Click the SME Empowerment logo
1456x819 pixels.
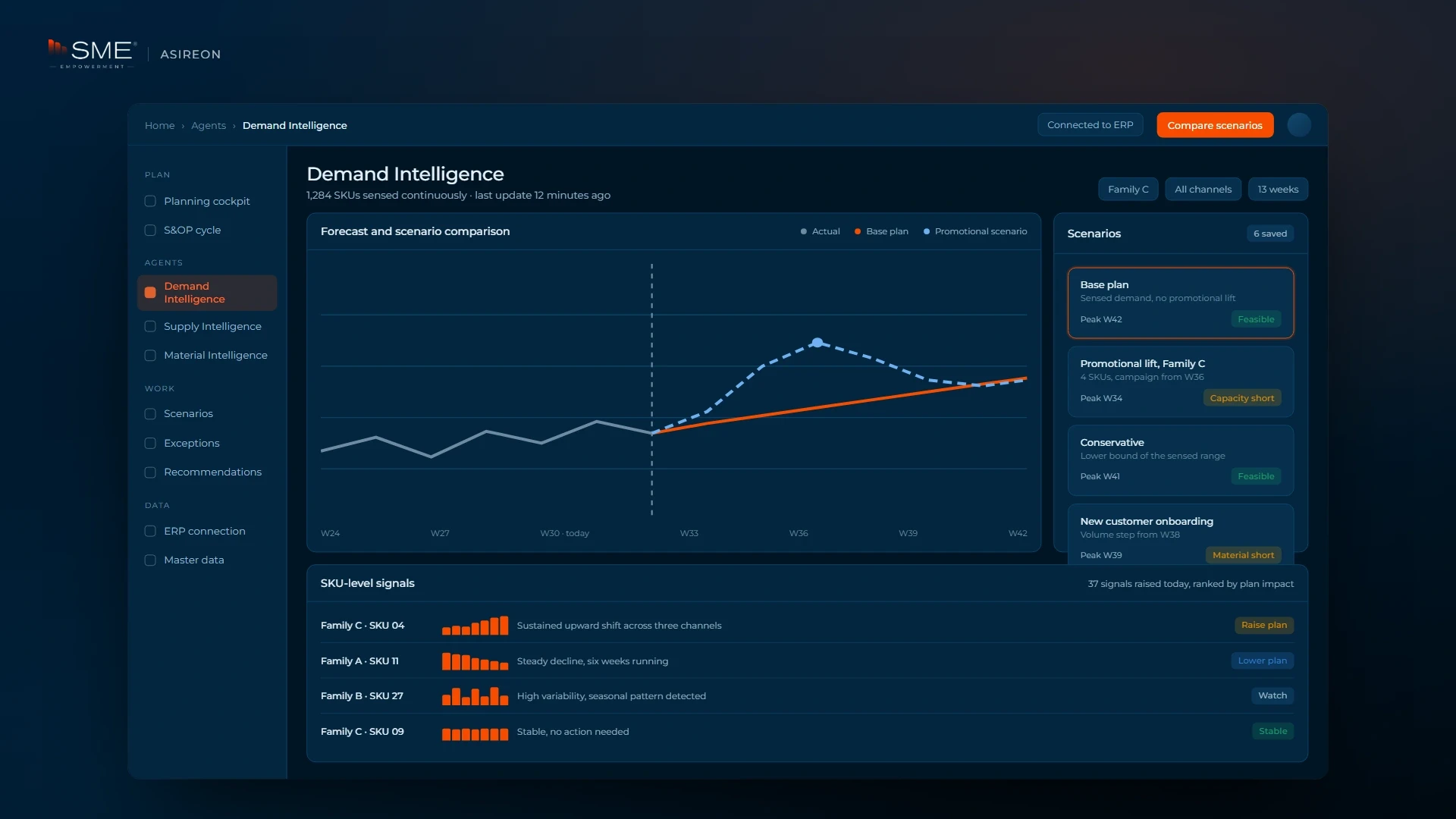point(93,53)
